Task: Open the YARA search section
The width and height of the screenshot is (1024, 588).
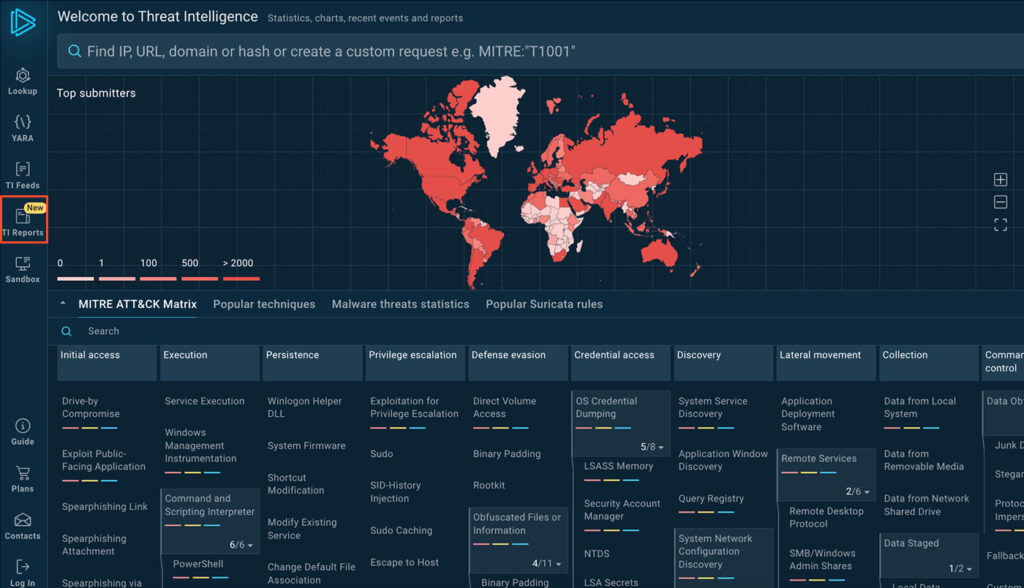Action: coord(22,127)
